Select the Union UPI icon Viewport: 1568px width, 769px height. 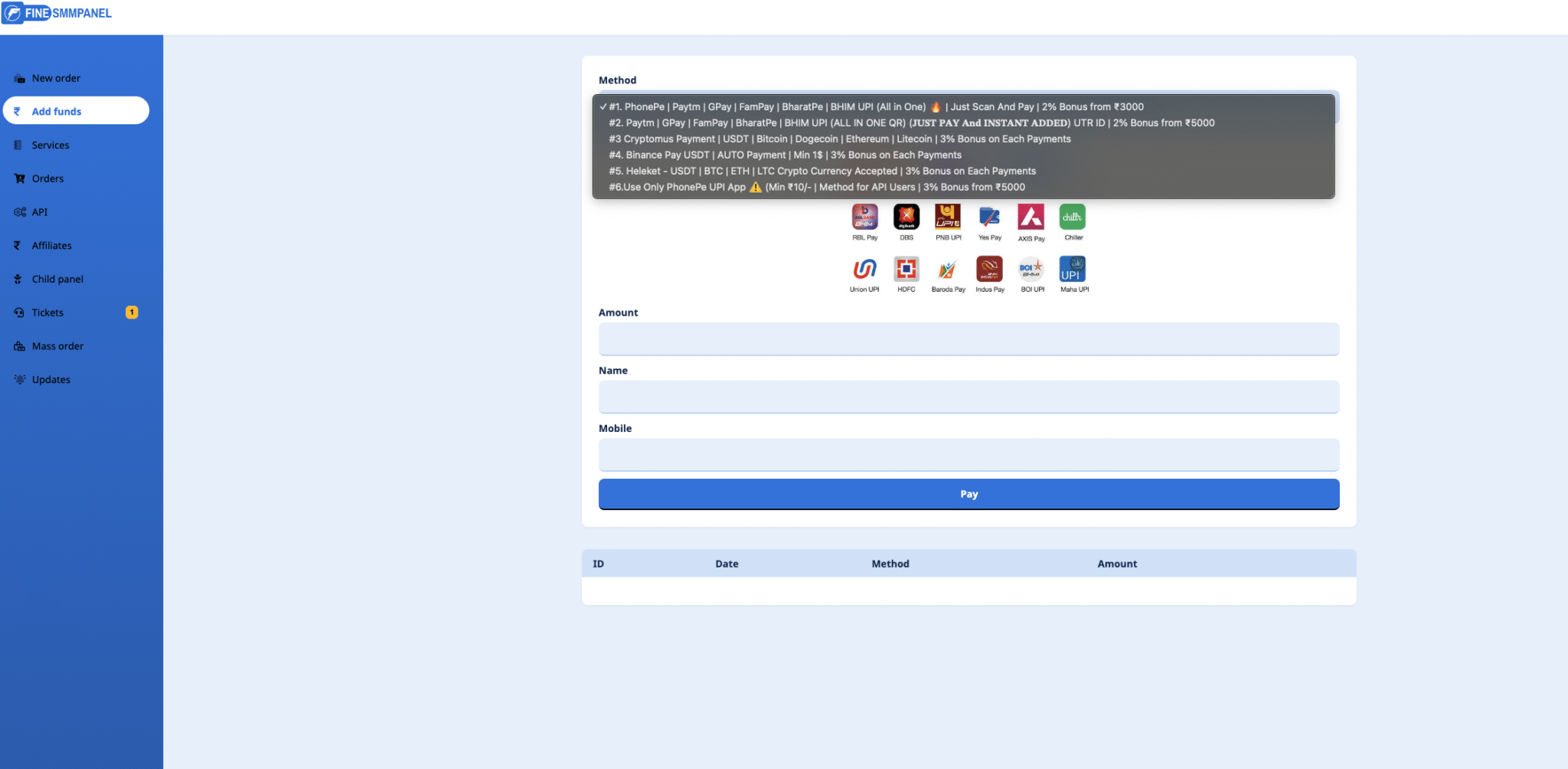(864, 270)
